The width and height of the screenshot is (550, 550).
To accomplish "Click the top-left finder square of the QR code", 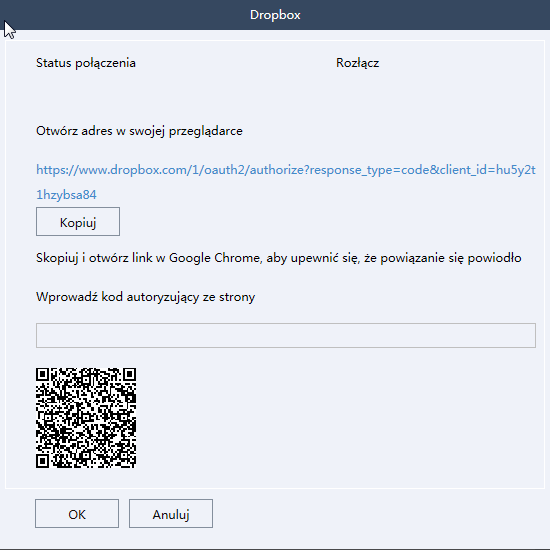I will (x=43, y=375).
